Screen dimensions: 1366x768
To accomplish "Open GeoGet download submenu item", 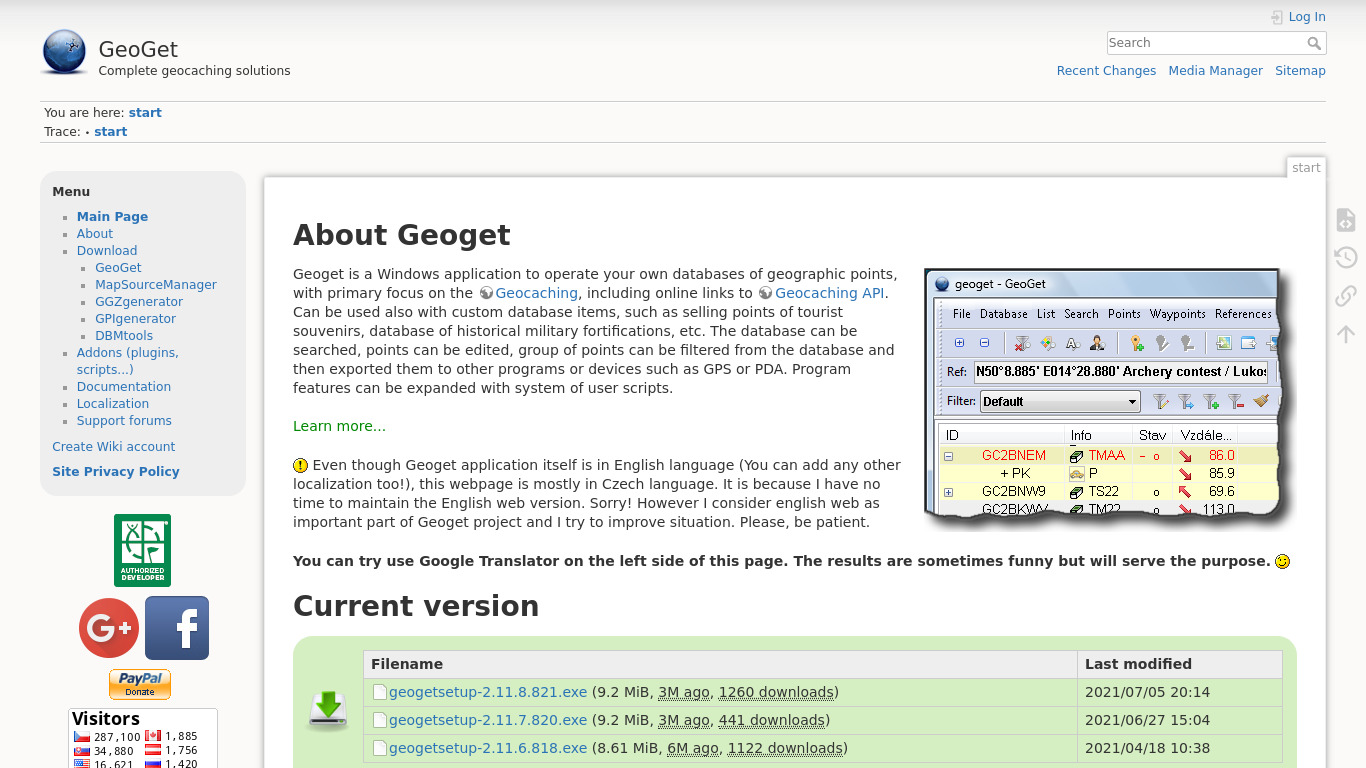I will pos(118,268).
